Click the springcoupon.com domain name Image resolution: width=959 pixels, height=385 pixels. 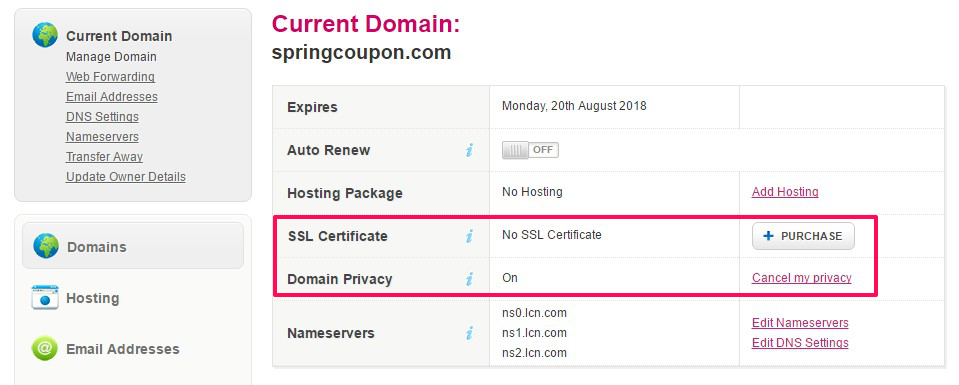coord(361,53)
